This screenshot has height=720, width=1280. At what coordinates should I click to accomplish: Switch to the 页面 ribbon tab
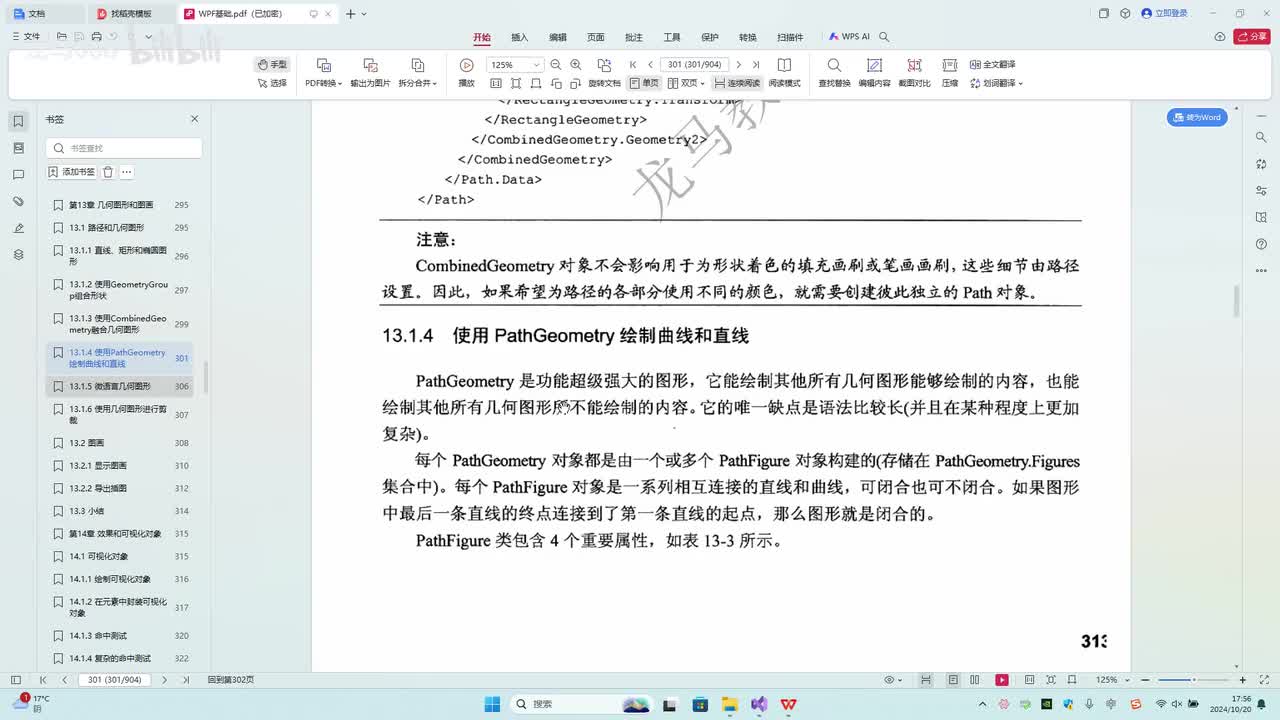click(596, 37)
